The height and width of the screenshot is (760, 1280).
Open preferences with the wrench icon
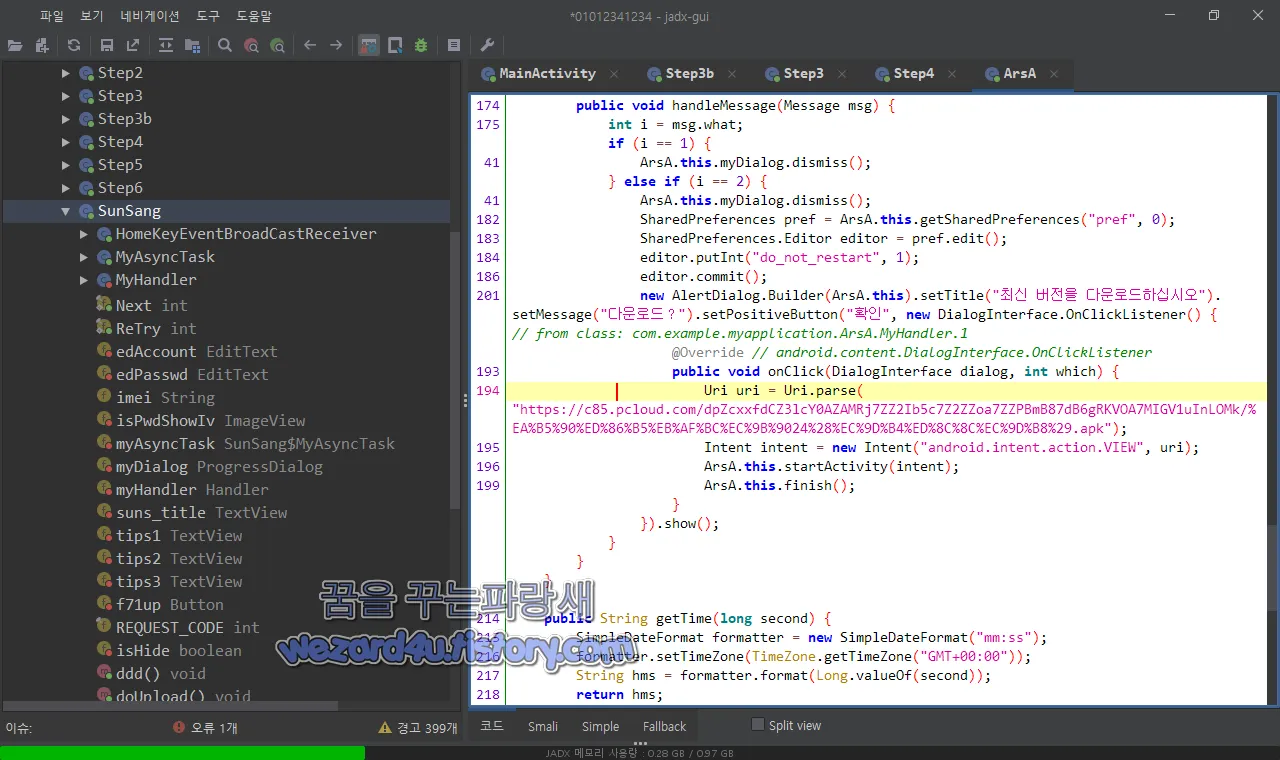(x=487, y=45)
